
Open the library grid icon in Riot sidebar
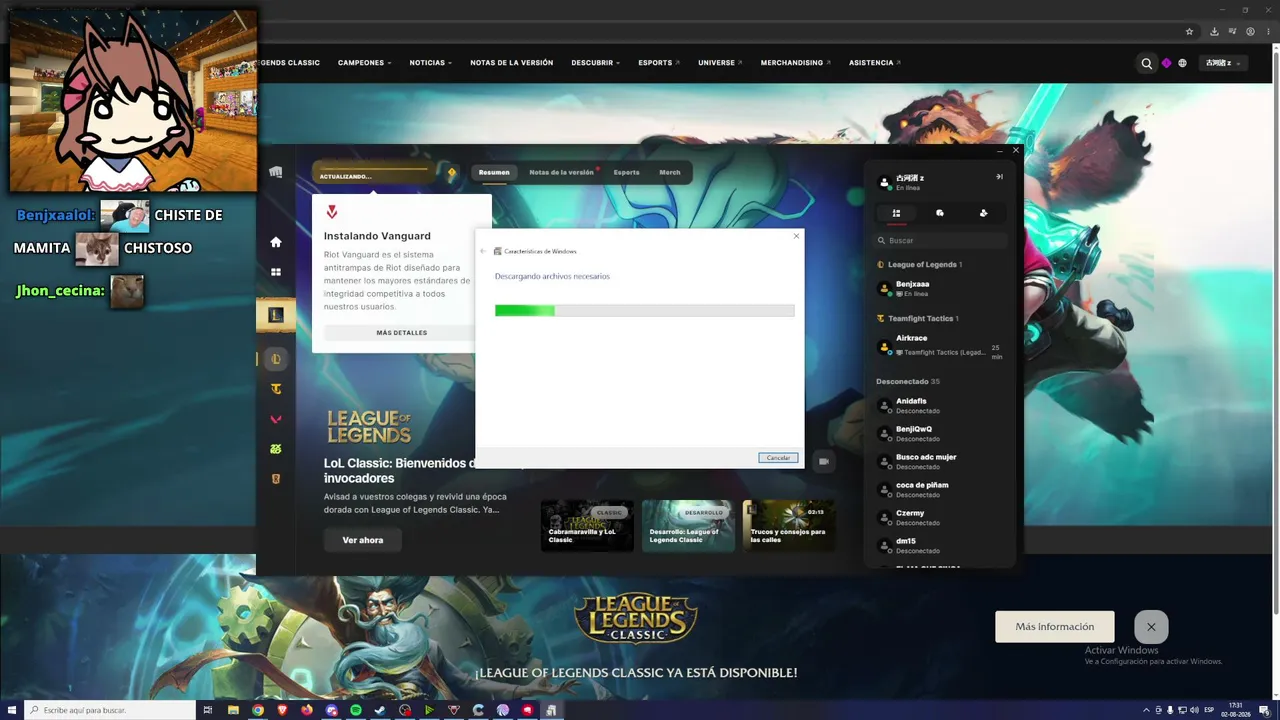tap(276, 272)
